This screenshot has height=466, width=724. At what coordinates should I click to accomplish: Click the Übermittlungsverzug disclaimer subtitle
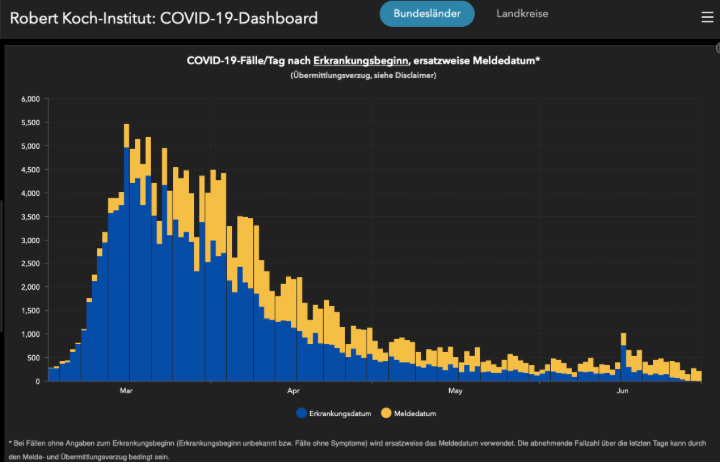coord(363,76)
